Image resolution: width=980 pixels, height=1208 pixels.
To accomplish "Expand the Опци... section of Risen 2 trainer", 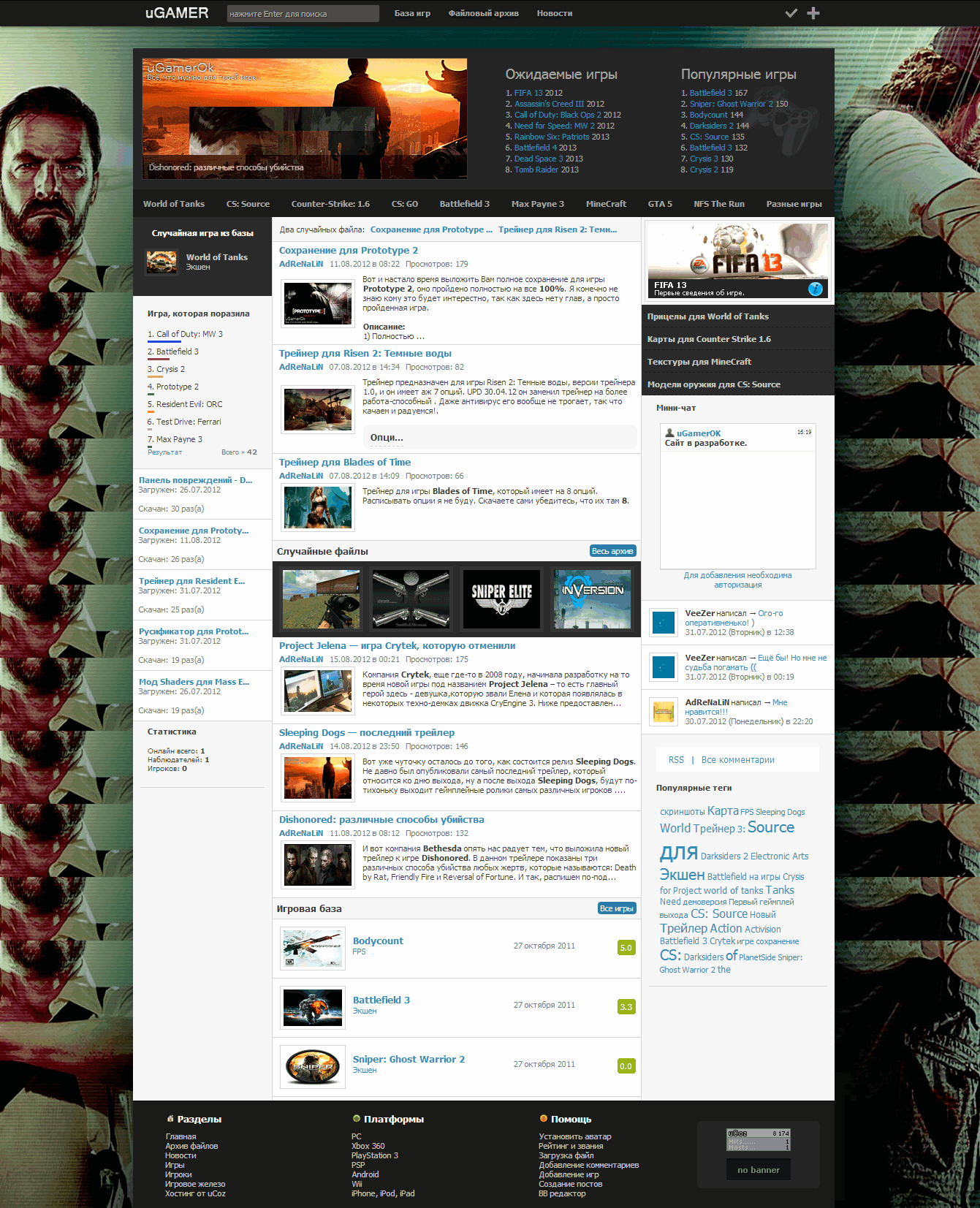I will (x=387, y=438).
